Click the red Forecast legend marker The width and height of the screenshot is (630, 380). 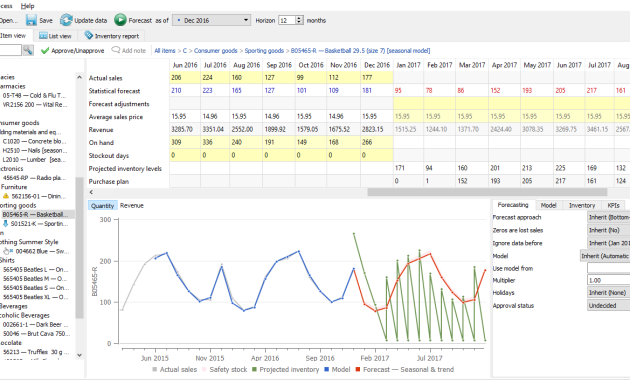358,369
